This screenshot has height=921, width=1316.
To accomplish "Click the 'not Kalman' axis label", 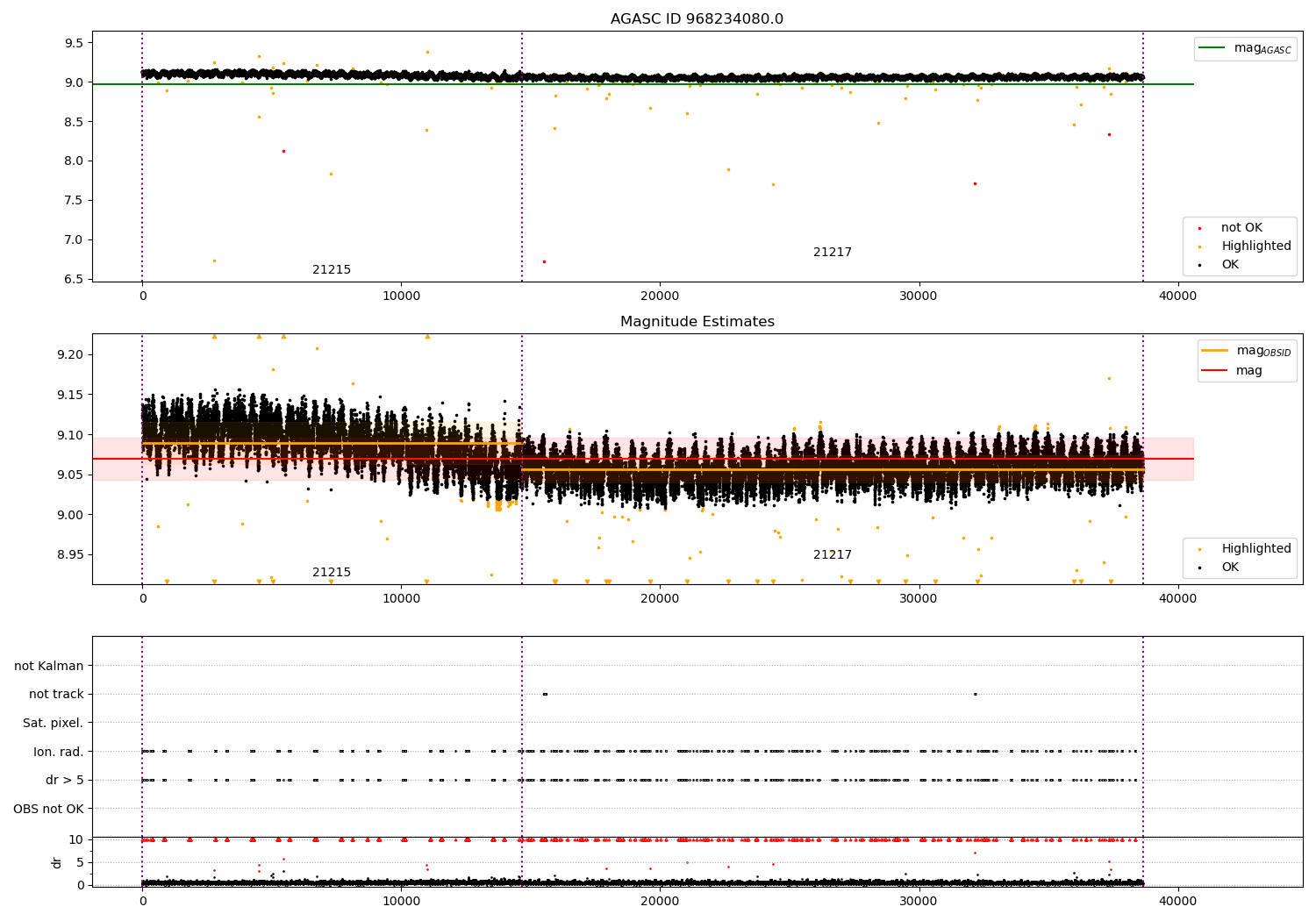I will pos(49,667).
